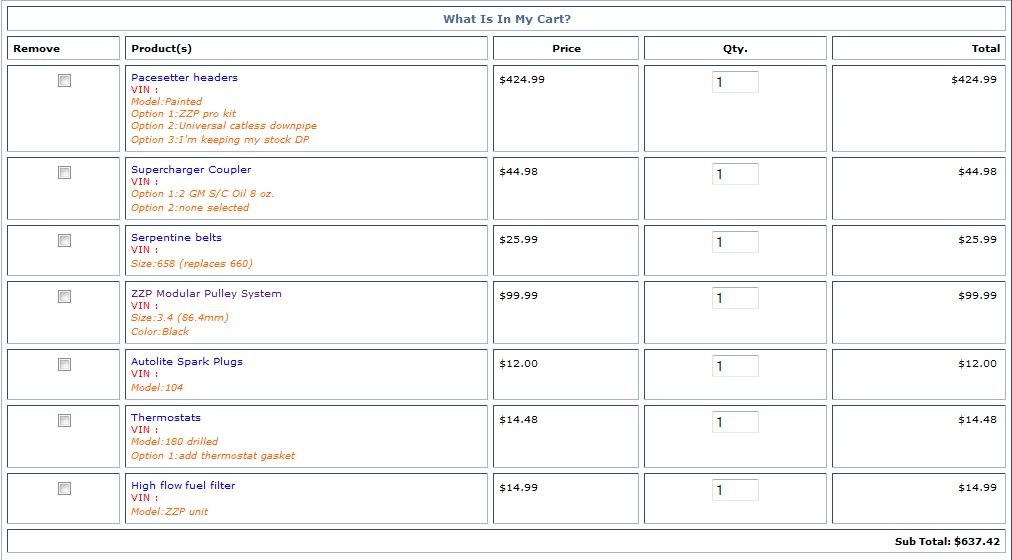Open the Autolite Spark Plugs link
Screen dimensions: 1012x560
tap(186, 361)
